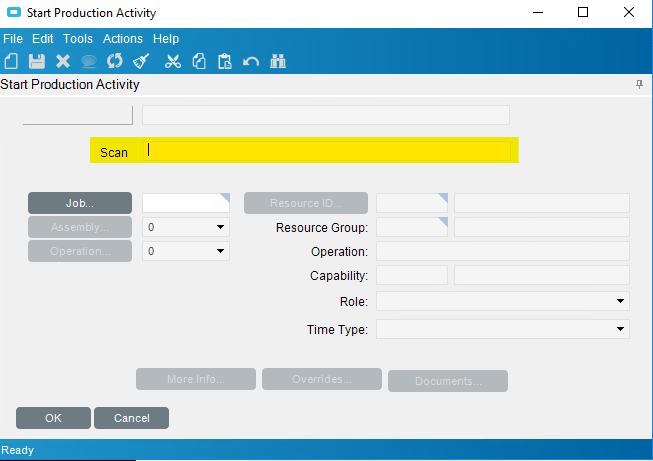Click the Documents... button
Screen dimensions: 653x461
pos(448,381)
